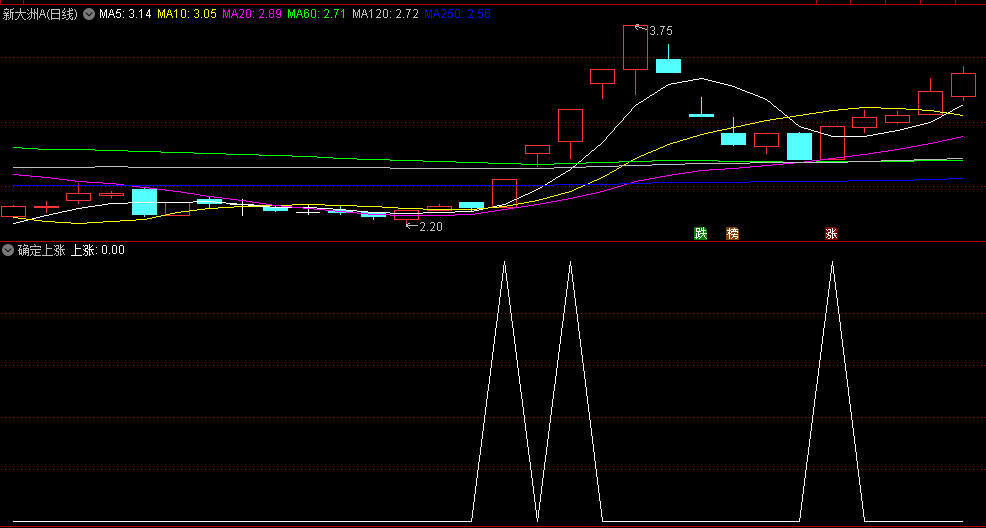Click the 上涨: 0.00 indicator value
Viewport: 986px width, 528px height.
point(97,250)
